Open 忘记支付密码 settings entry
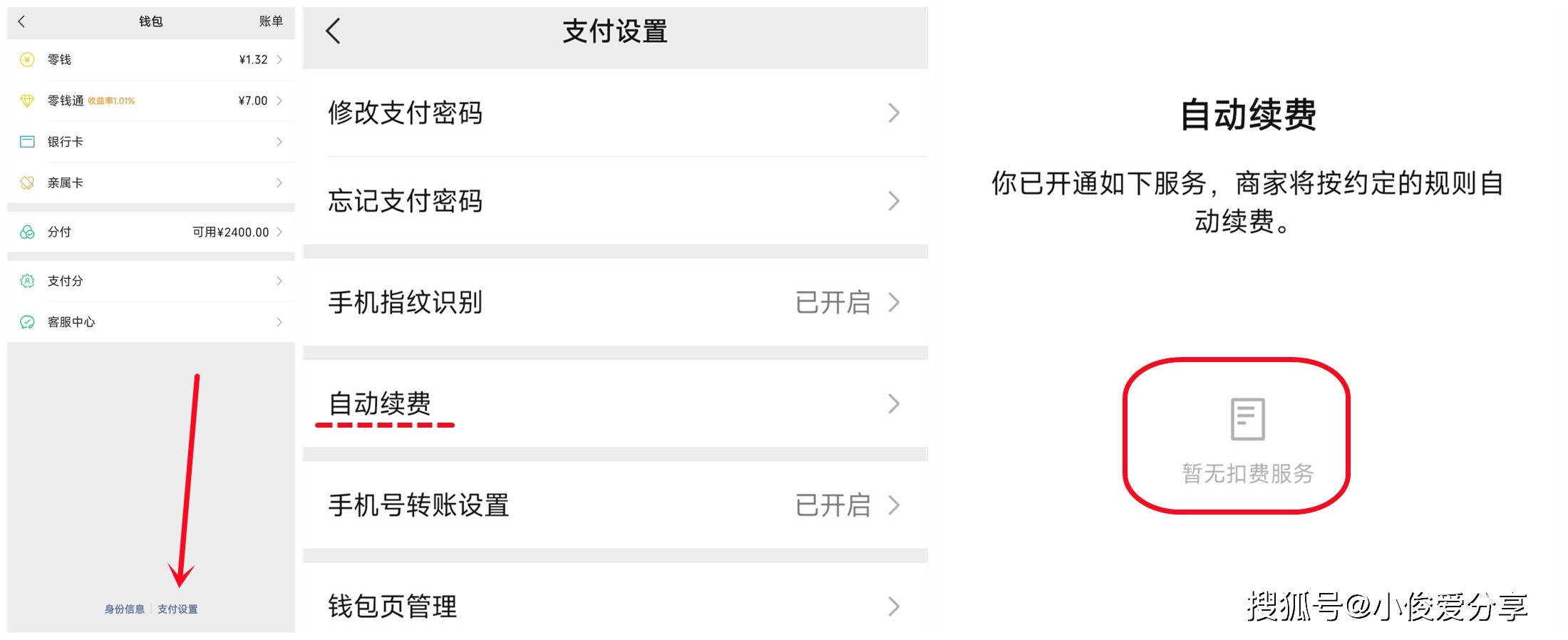Image resolution: width=1568 pixels, height=640 pixels. point(405,202)
